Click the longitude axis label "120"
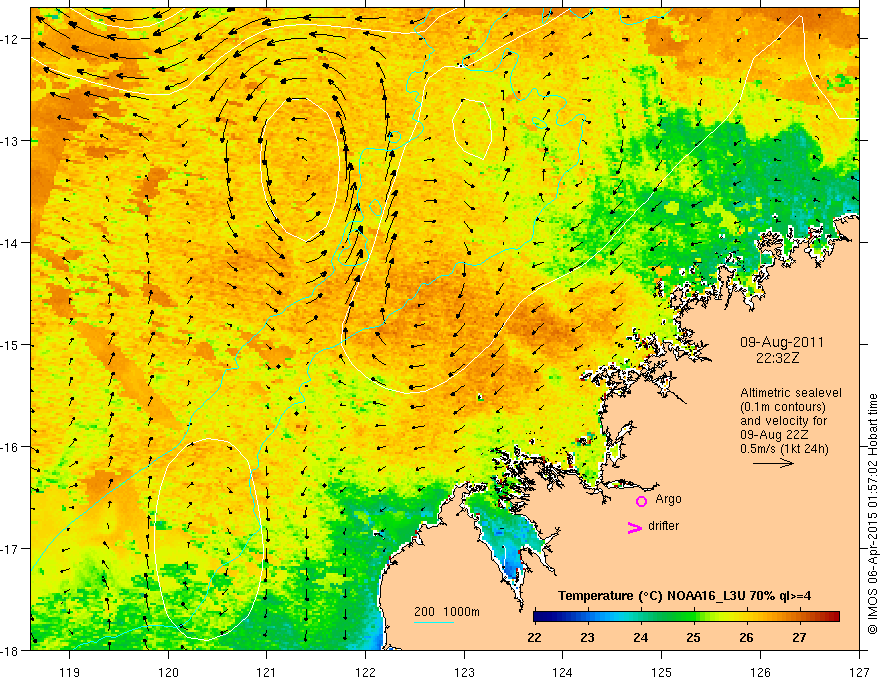 [168, 672]
